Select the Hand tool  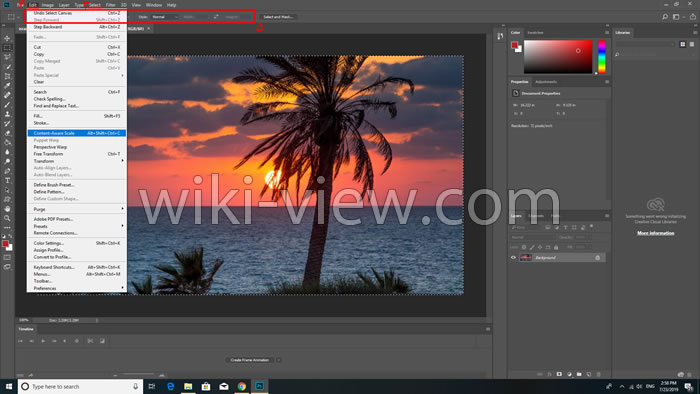tap(7, 209)
